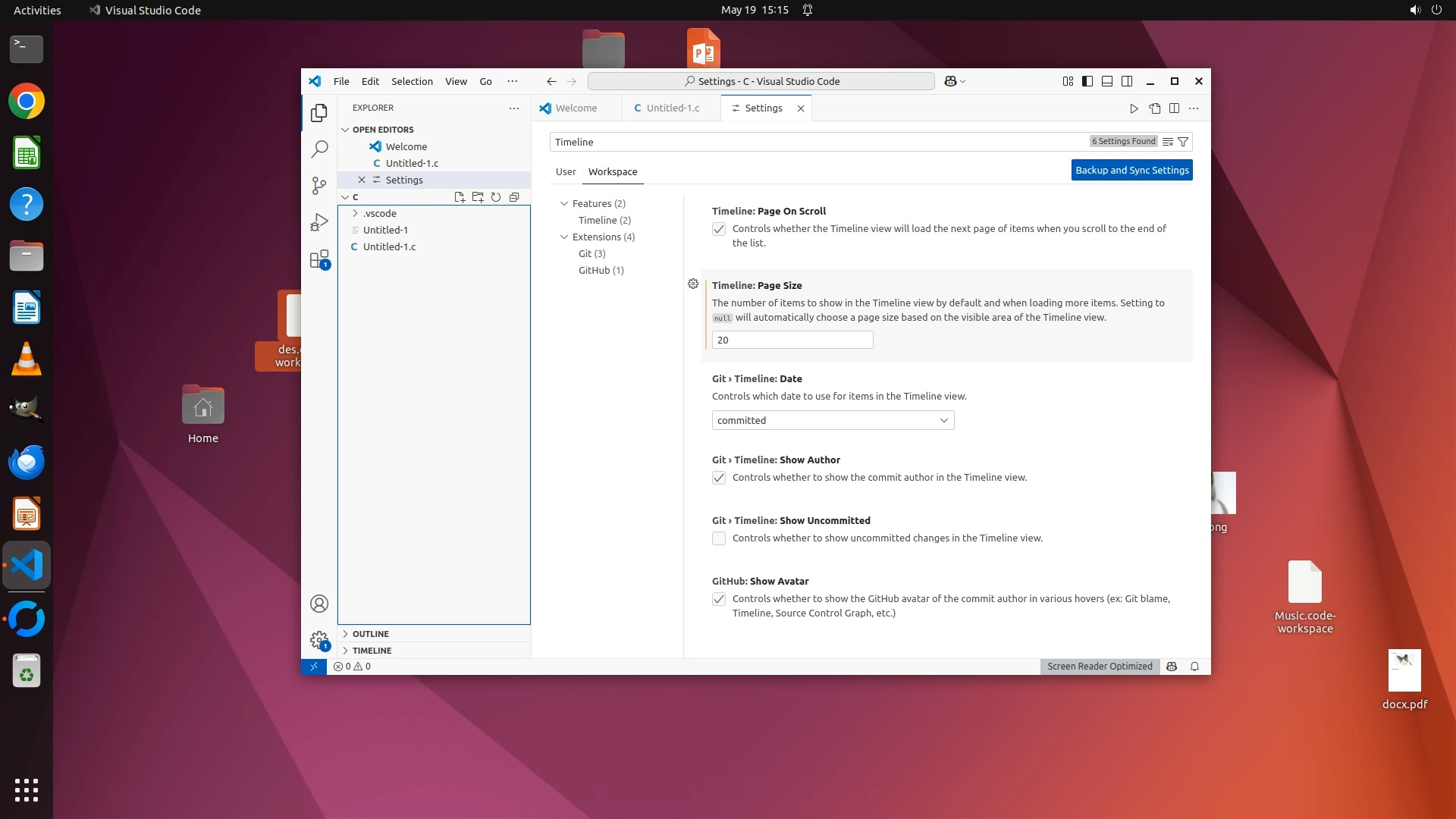Viewport: 1456px width, 819px height.
Task: Click the New File icon in explorer
Action: tap(460, 197)
